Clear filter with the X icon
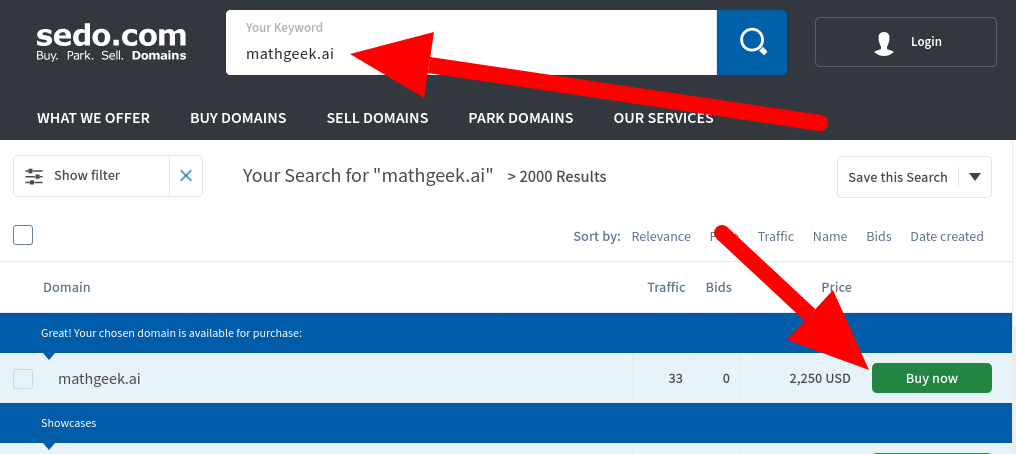 tap(186, 176)
